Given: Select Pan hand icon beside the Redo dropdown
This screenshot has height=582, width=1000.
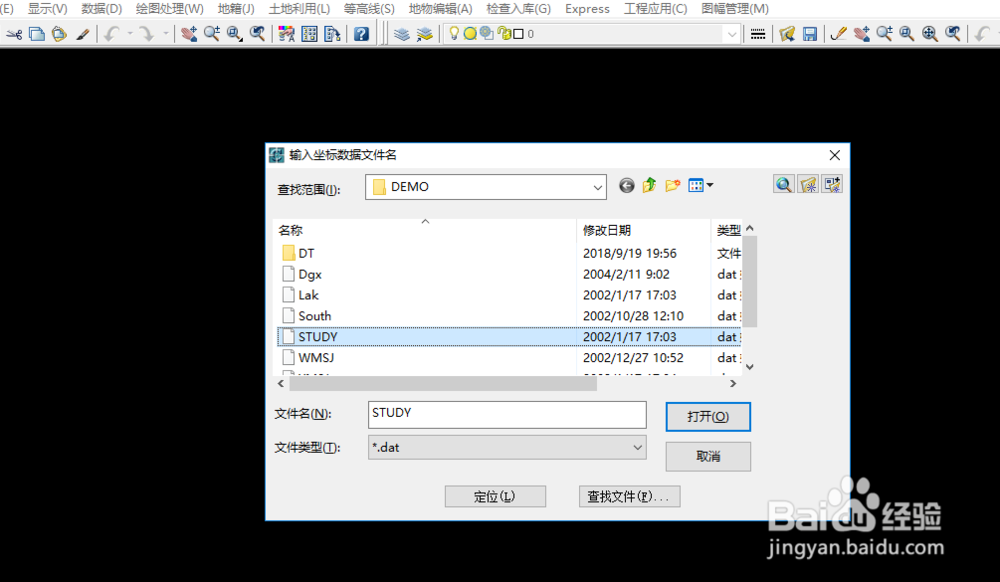Looking at the screenshot, I should [x=189, y=34].
